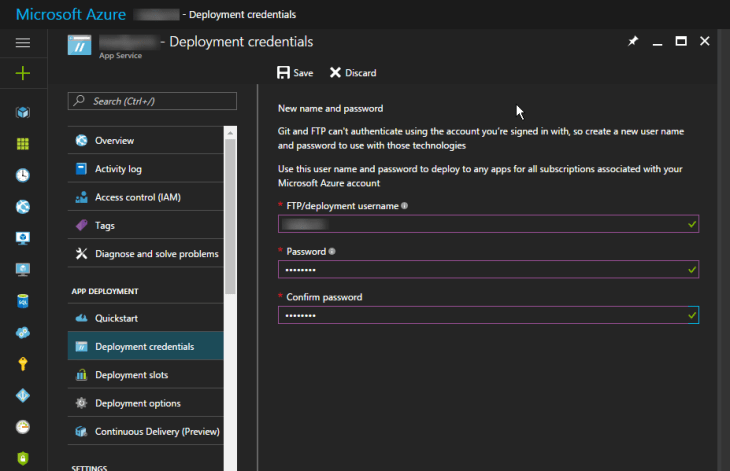Viewport: 730px width, 471px height.
Task: Discard the credential changes
Action: (x=353, y=73)
